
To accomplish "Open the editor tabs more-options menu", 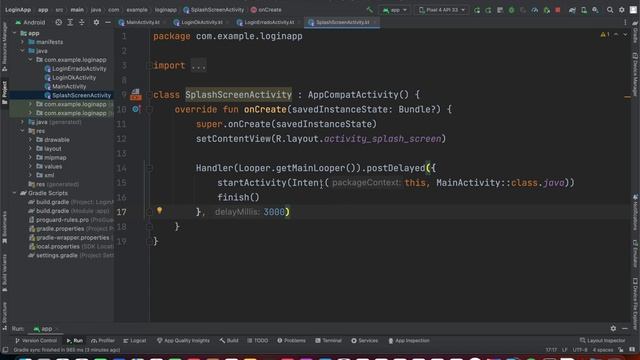I will [x=625, y=22].
